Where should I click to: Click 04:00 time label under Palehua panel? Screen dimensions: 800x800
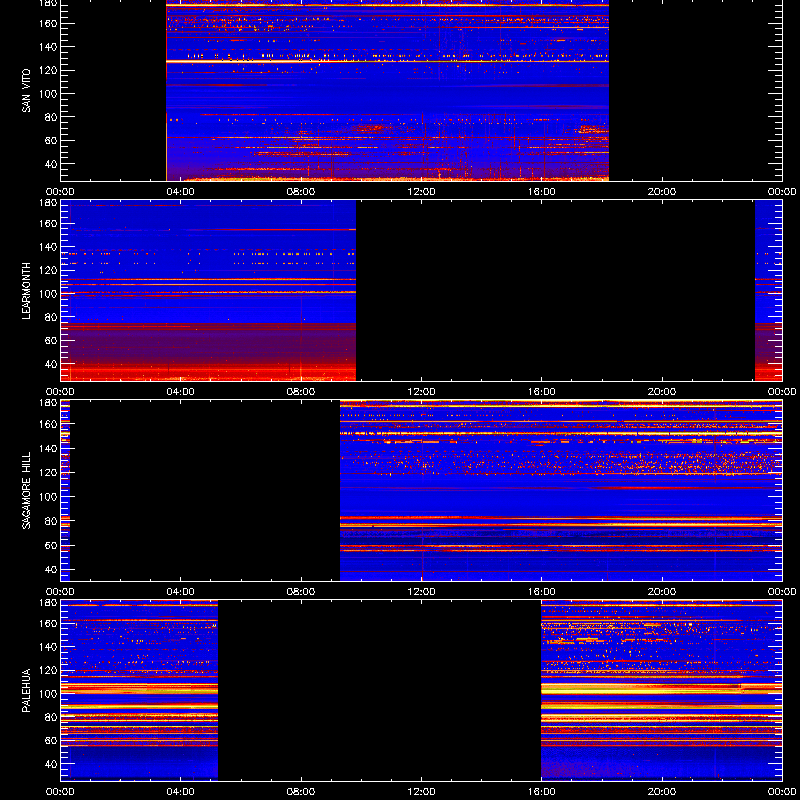pos(181,792)
